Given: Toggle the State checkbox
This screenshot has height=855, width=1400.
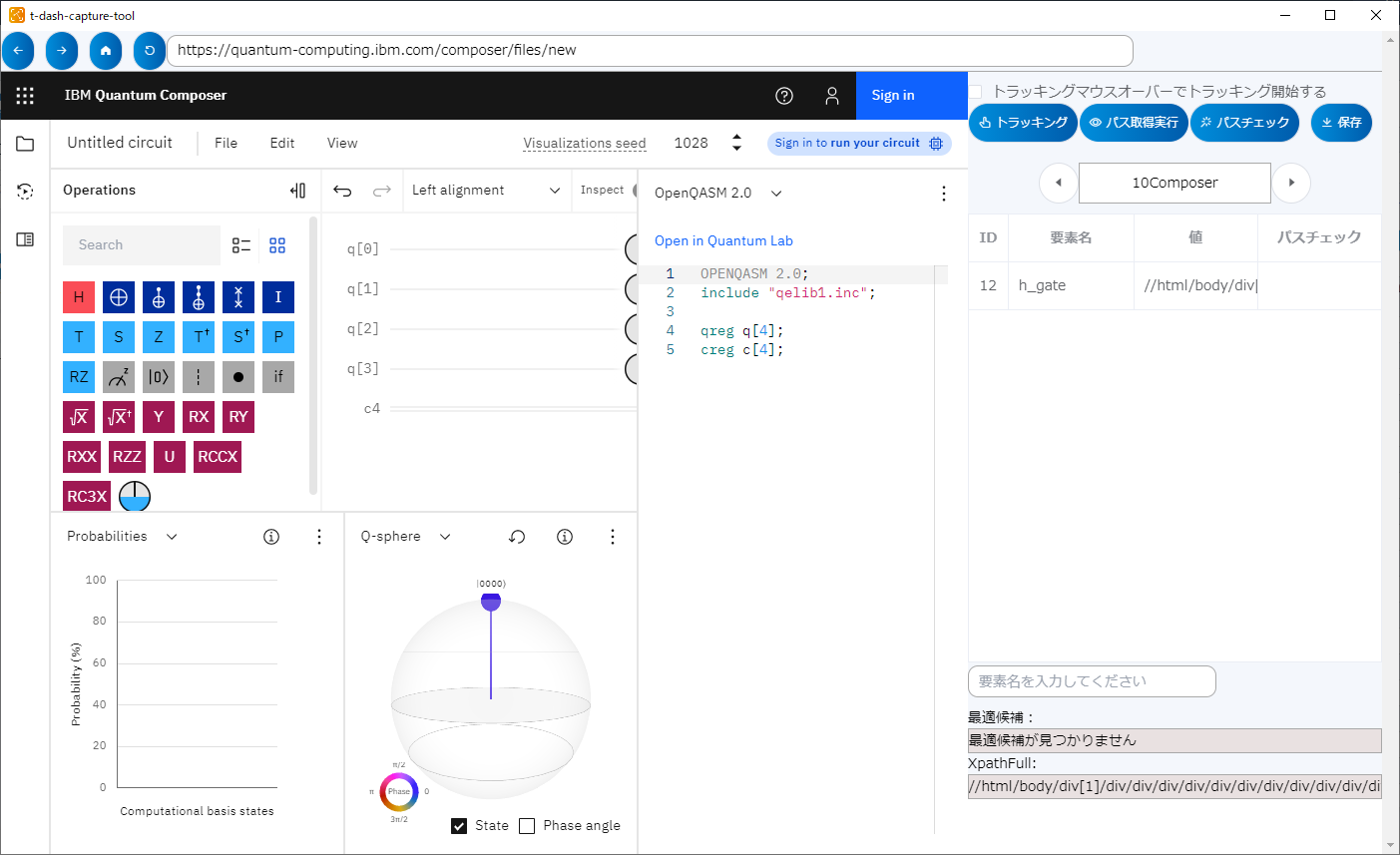Looking at the screenshot, I should click(459, 826).
